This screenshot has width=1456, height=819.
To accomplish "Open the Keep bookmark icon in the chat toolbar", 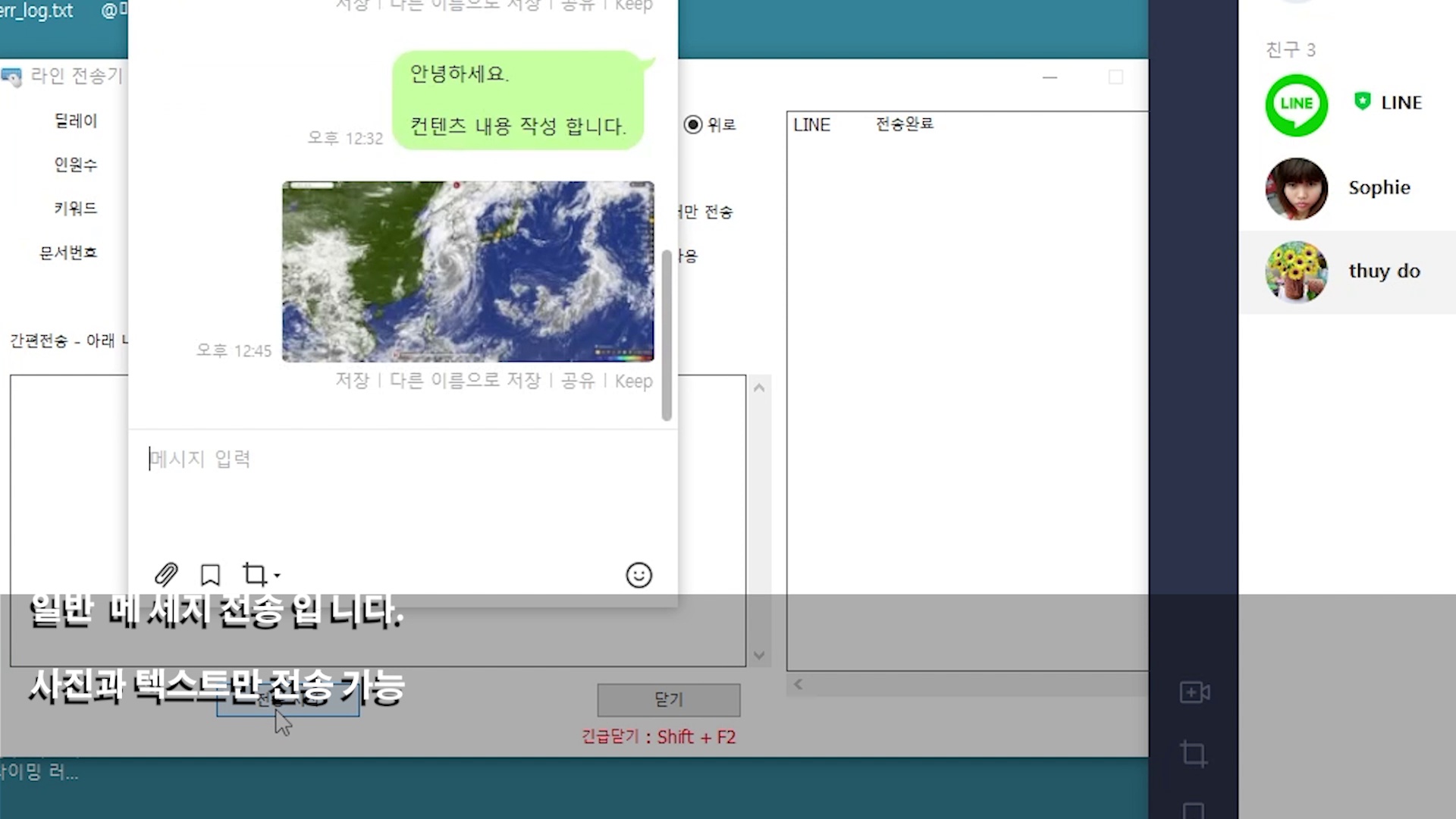I will 210,575.
